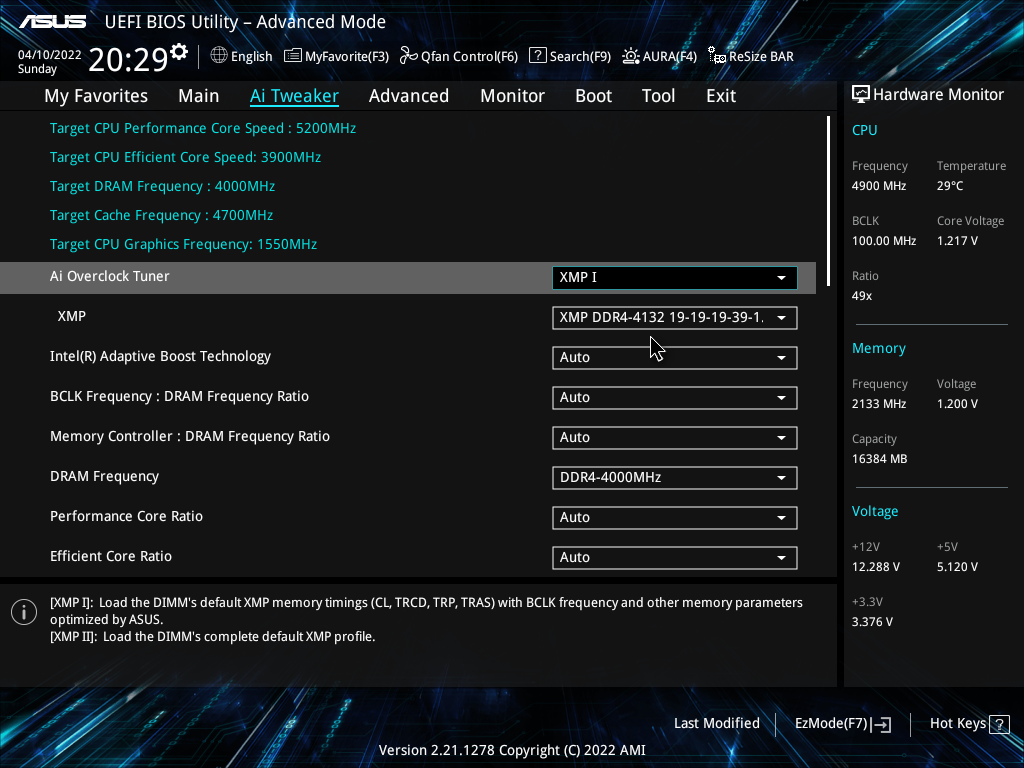Click the 20:29 clock display
Image resolution: width=1024 pixels, height=768 pixels.
click(129, 59)
